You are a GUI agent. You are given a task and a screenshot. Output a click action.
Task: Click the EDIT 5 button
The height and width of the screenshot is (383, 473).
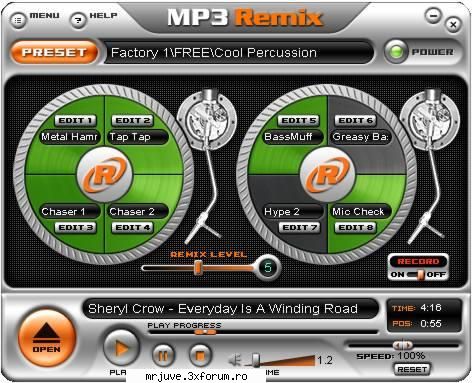(x=299, y=121)
